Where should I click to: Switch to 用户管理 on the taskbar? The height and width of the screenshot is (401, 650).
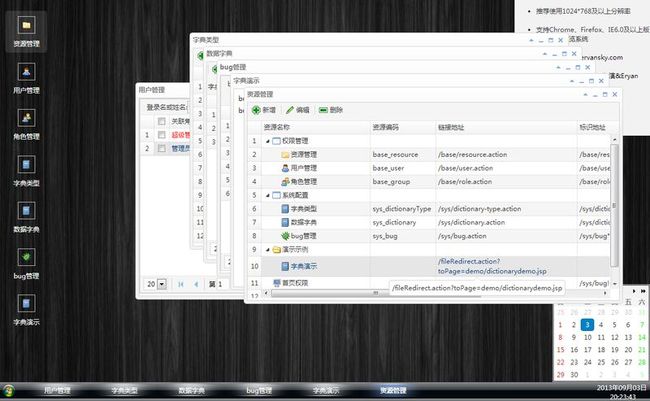[x=57, y=390]
